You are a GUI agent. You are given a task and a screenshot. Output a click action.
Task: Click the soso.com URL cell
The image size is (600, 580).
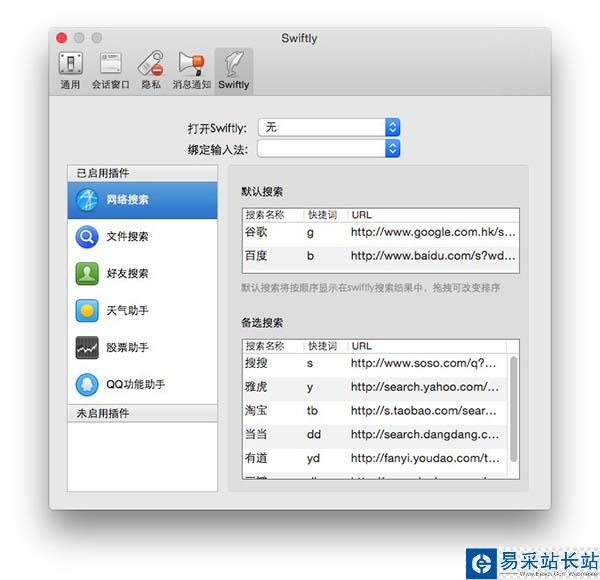tap(423, 363)
